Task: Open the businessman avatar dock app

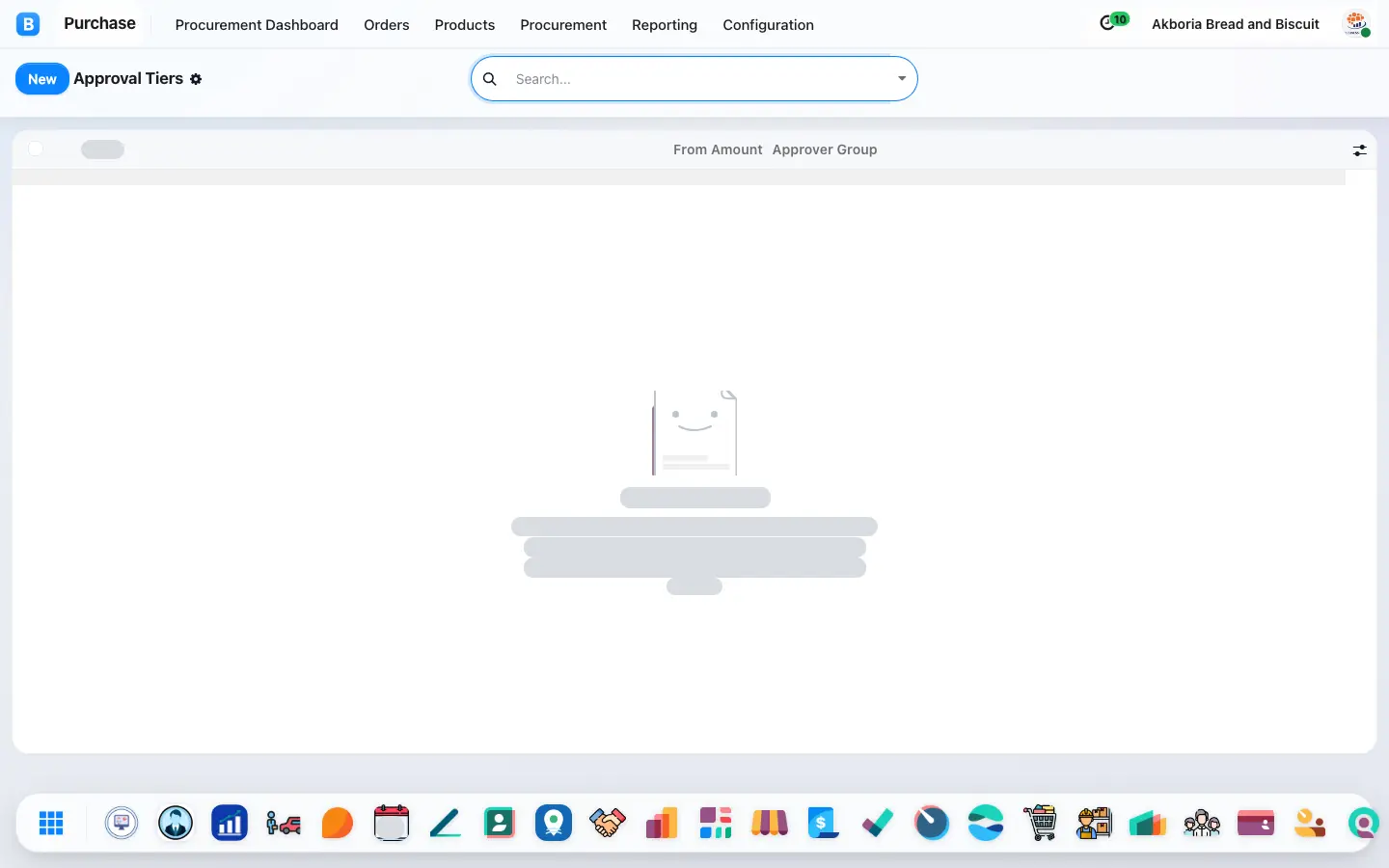Action: coord(176,823)
